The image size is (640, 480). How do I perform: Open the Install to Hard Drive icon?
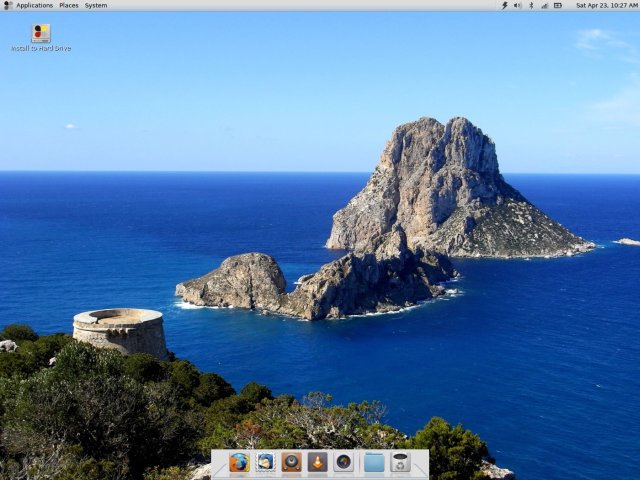[x=41, y=33]
